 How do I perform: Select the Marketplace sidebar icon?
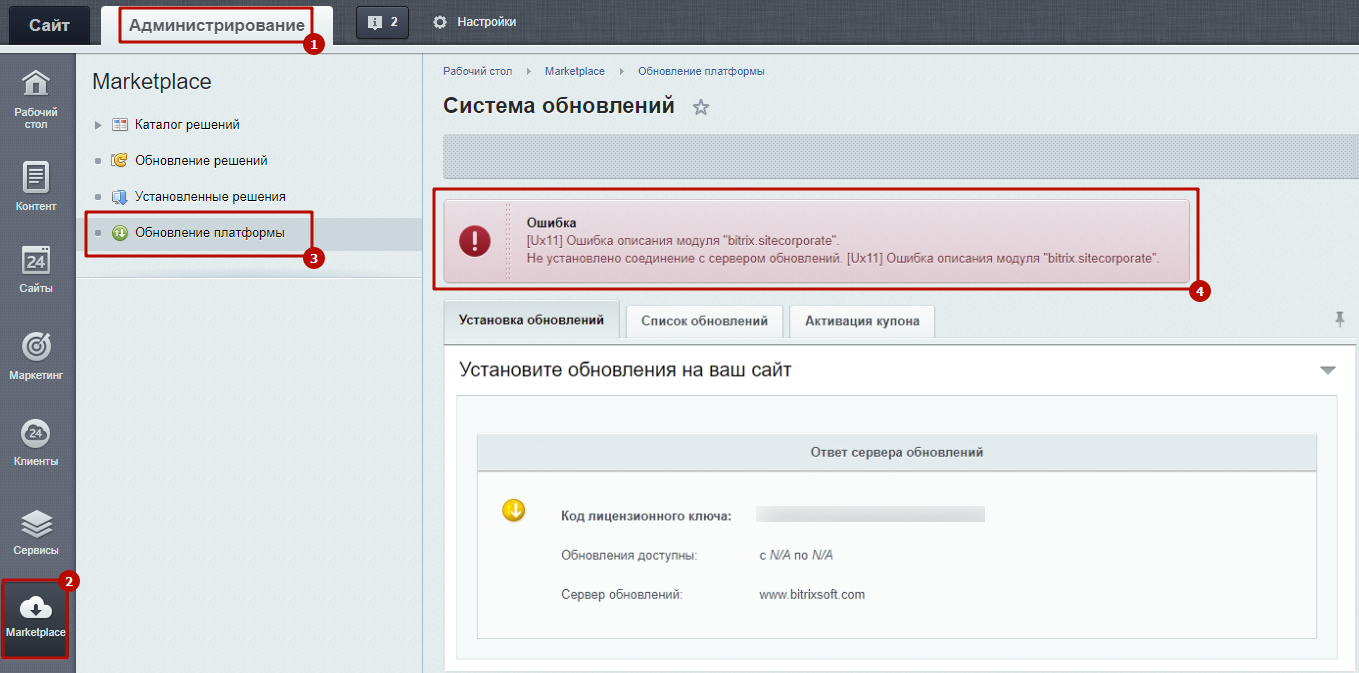(36, 616)
